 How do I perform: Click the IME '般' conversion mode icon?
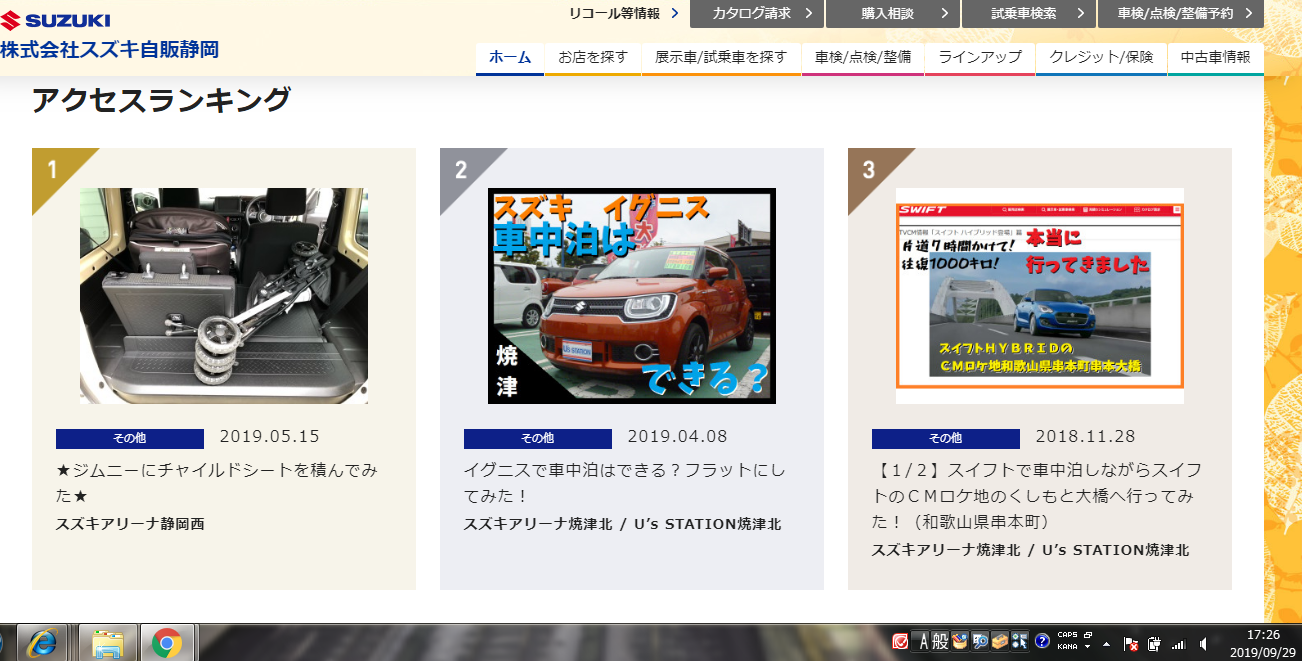coord(941,642)
